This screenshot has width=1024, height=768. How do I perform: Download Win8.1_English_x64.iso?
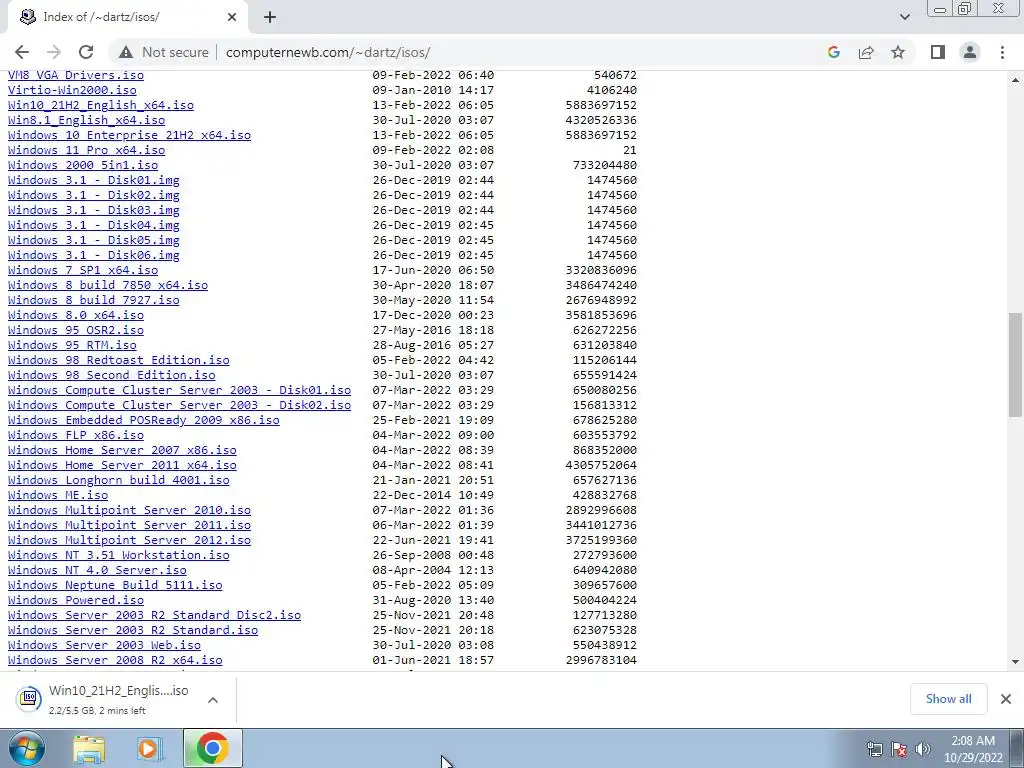[x=86, y=120]
